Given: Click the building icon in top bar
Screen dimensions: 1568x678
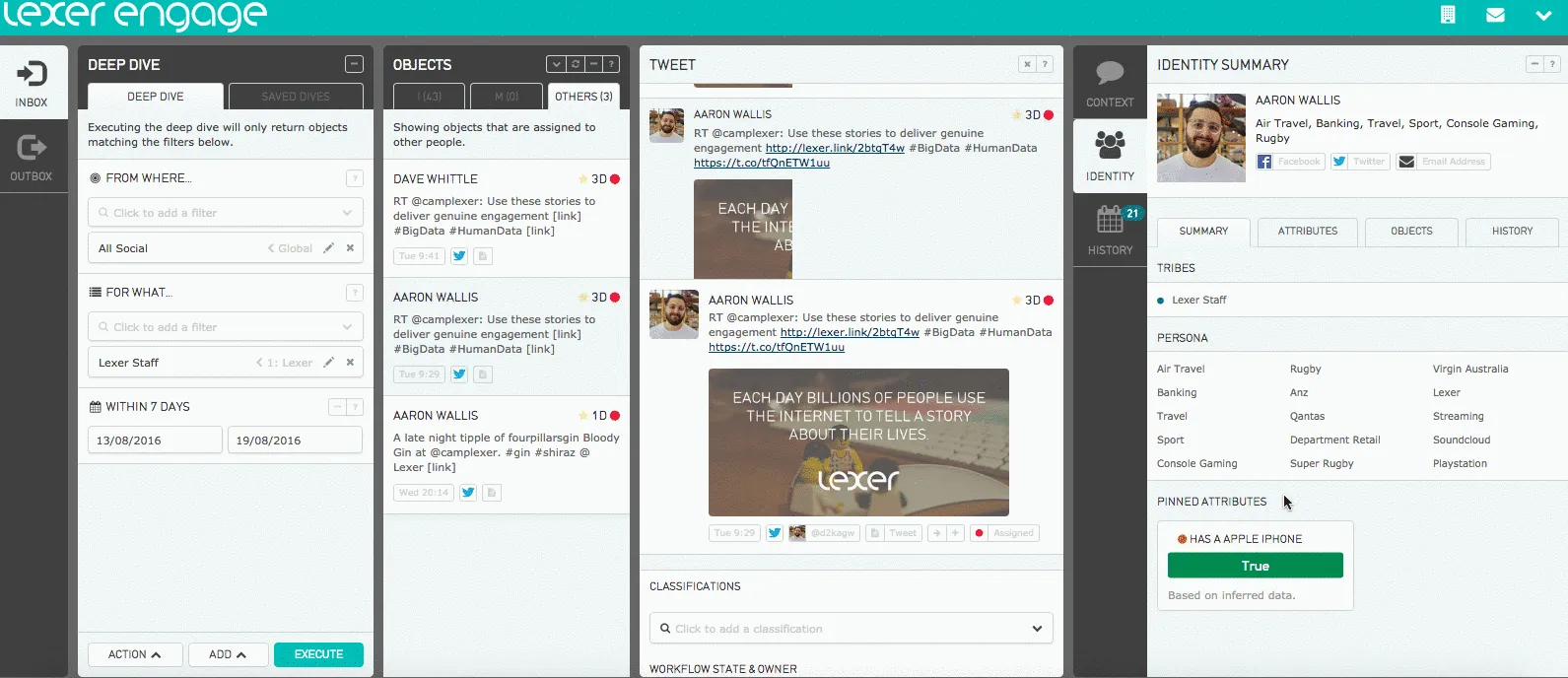Looking at the screenshot, I should [x=1448, y=15].
